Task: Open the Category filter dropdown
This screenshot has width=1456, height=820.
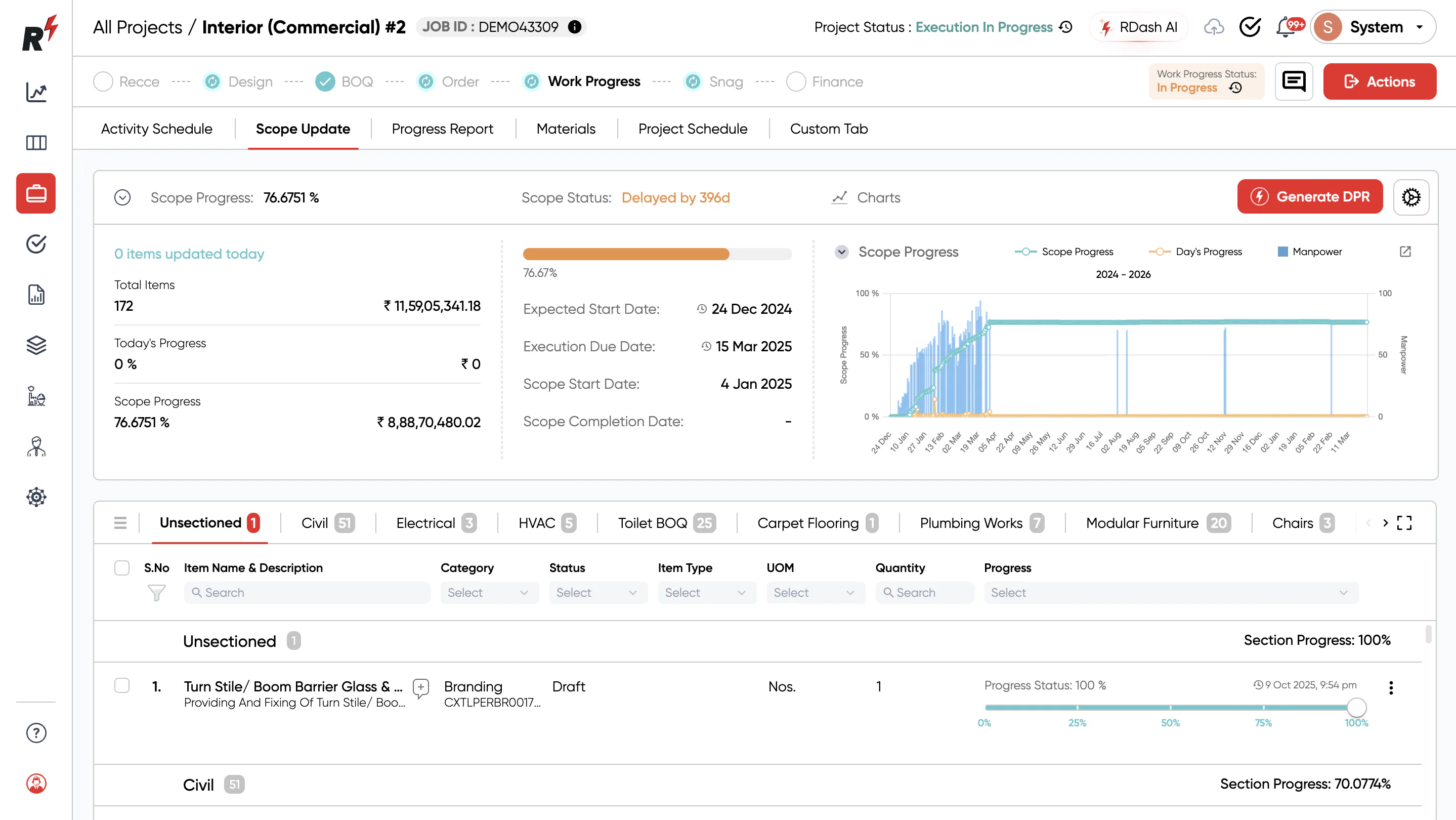Action: pyautogui.click(x=489, y=593)
